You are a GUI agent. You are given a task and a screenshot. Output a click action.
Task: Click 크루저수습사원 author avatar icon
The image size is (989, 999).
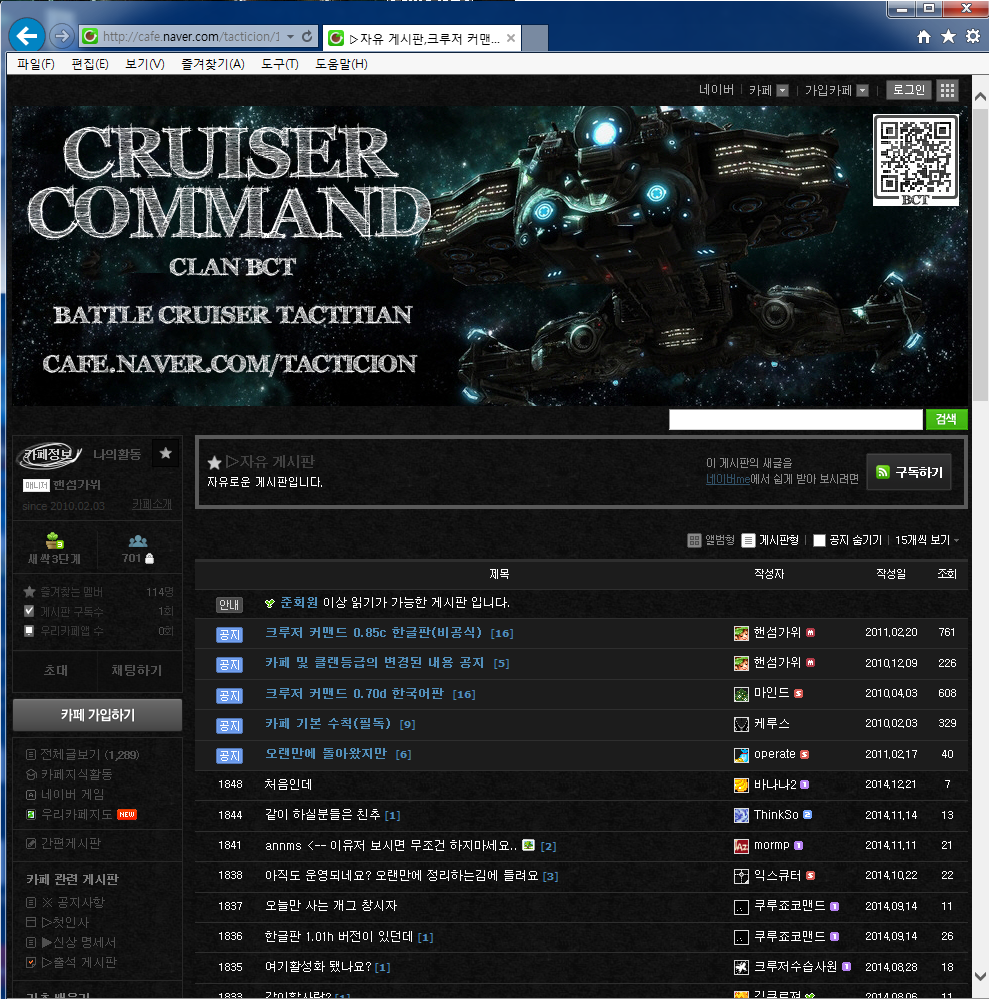pyautogui.click(x=741, y=967)
